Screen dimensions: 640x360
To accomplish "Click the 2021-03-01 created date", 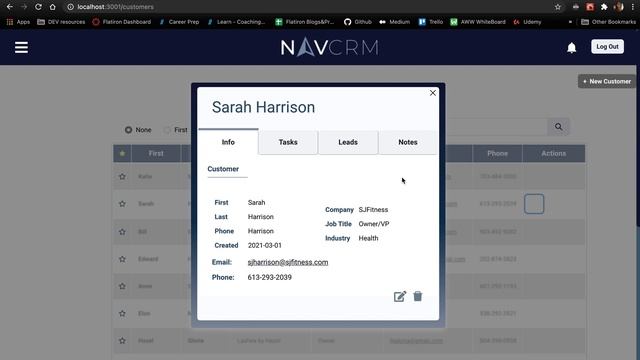I will click(264, 245).
